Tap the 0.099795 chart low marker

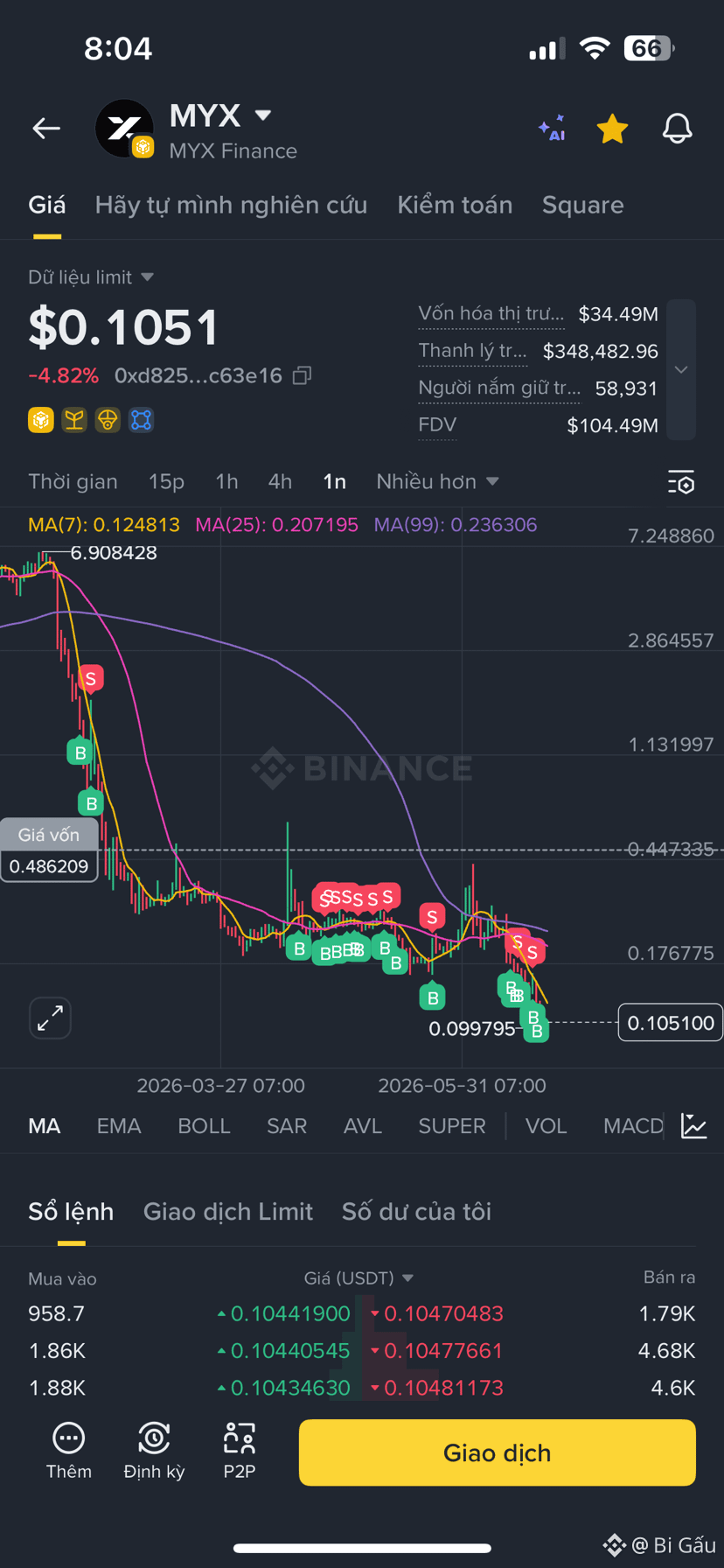(472, 1029)
